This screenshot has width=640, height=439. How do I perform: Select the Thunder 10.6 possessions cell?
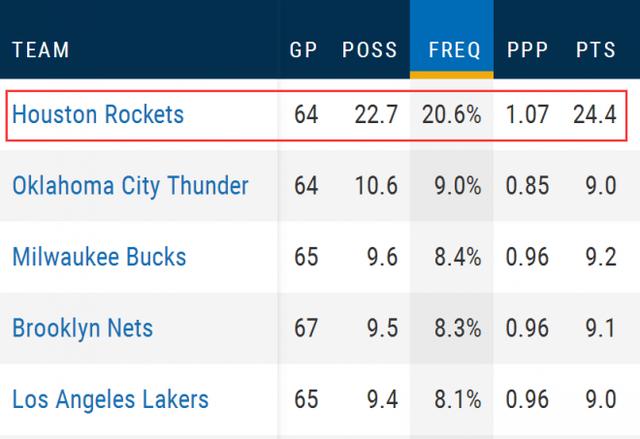(376, 186)
